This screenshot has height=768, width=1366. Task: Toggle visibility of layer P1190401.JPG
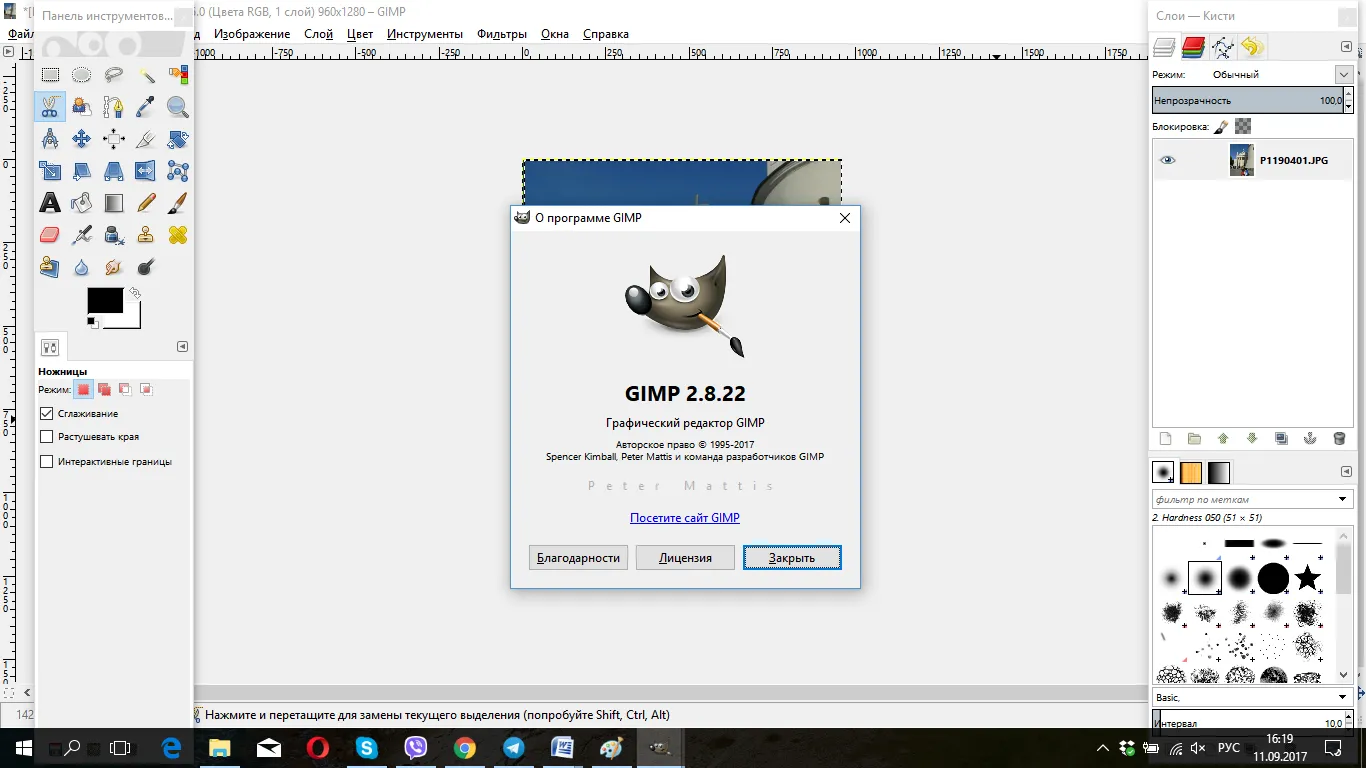1168,160
